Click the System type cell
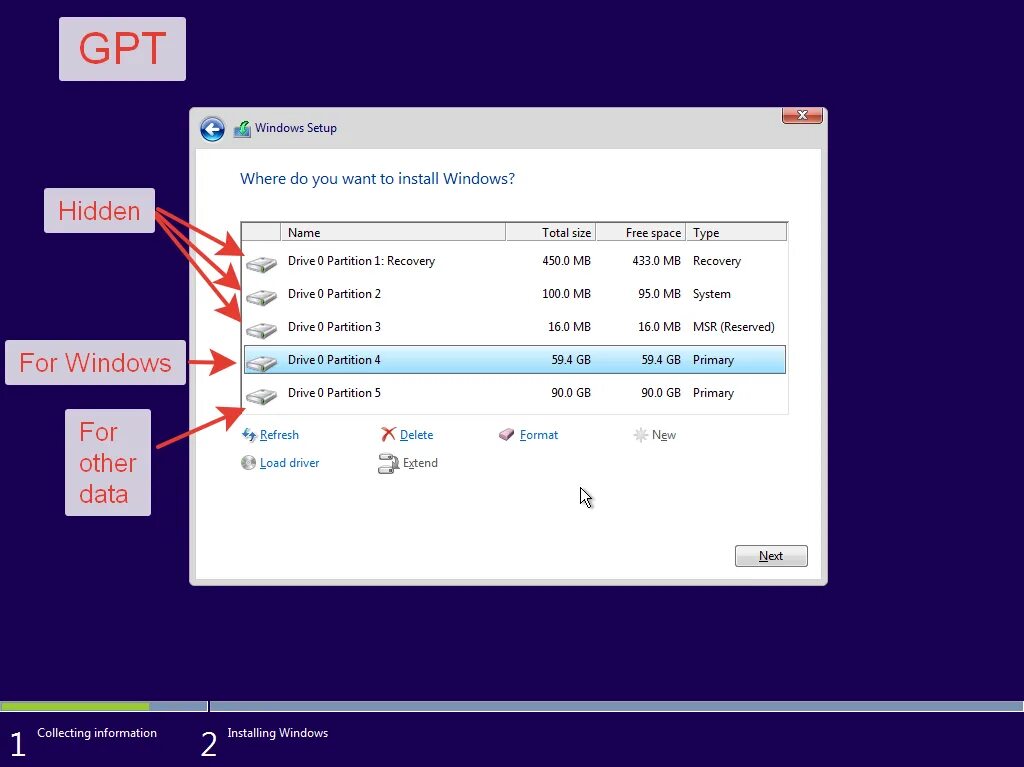Viewport: 1024px width, 767px height. 712,294
